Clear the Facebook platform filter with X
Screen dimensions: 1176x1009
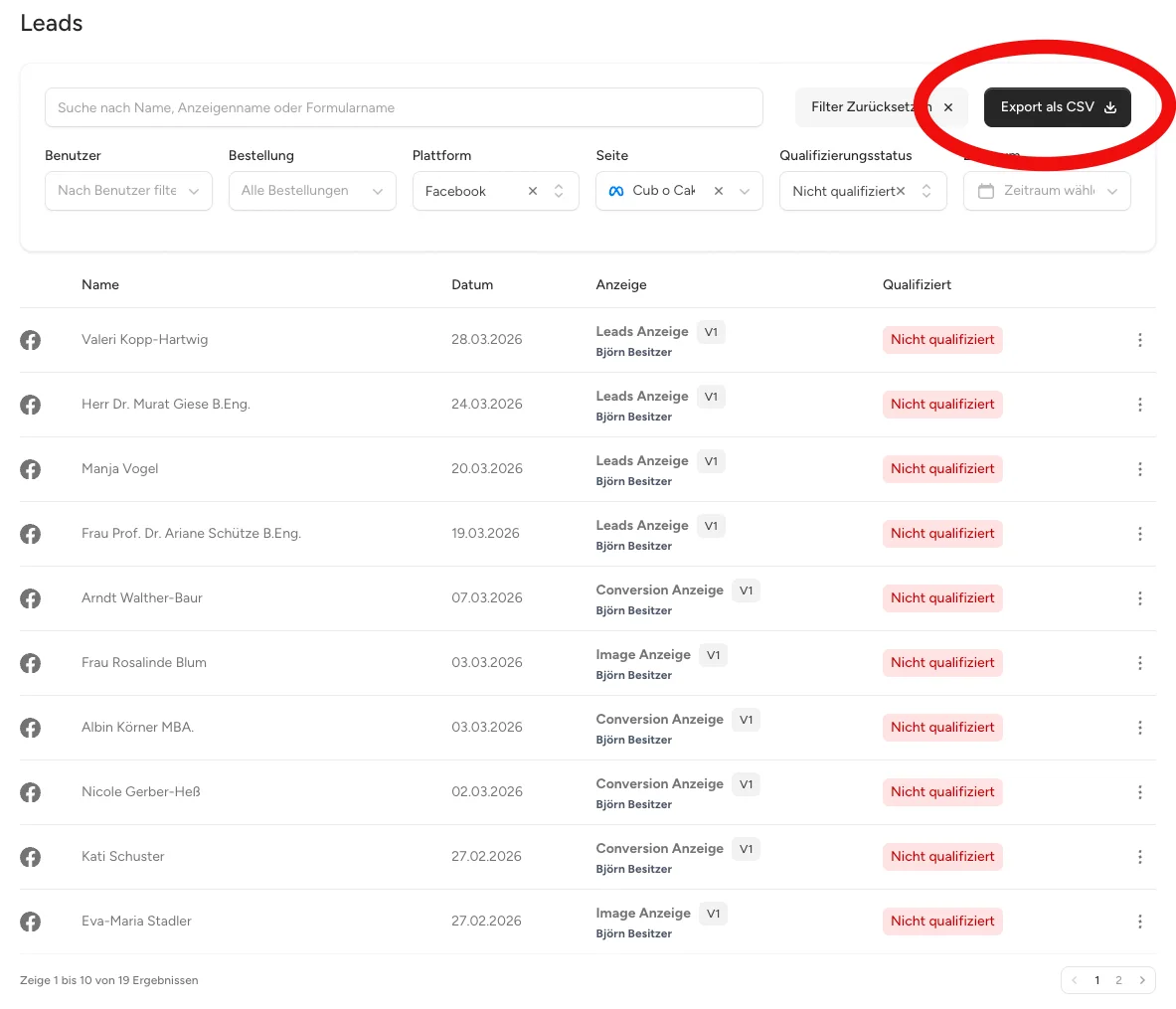tap(533, 191)
